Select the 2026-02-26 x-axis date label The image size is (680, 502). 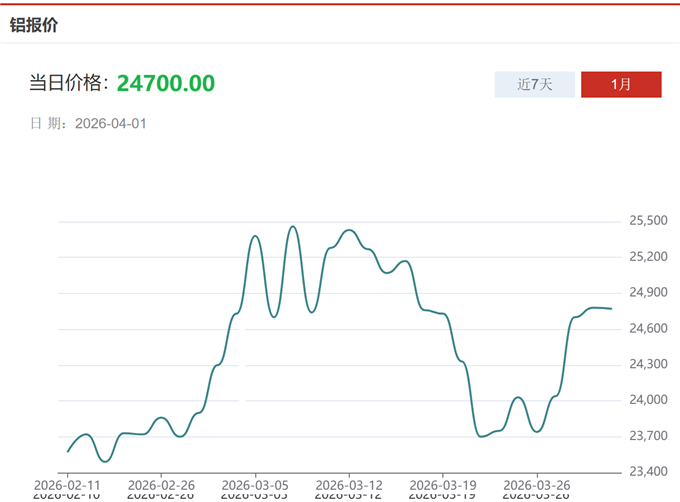click(x=161, y=482)
